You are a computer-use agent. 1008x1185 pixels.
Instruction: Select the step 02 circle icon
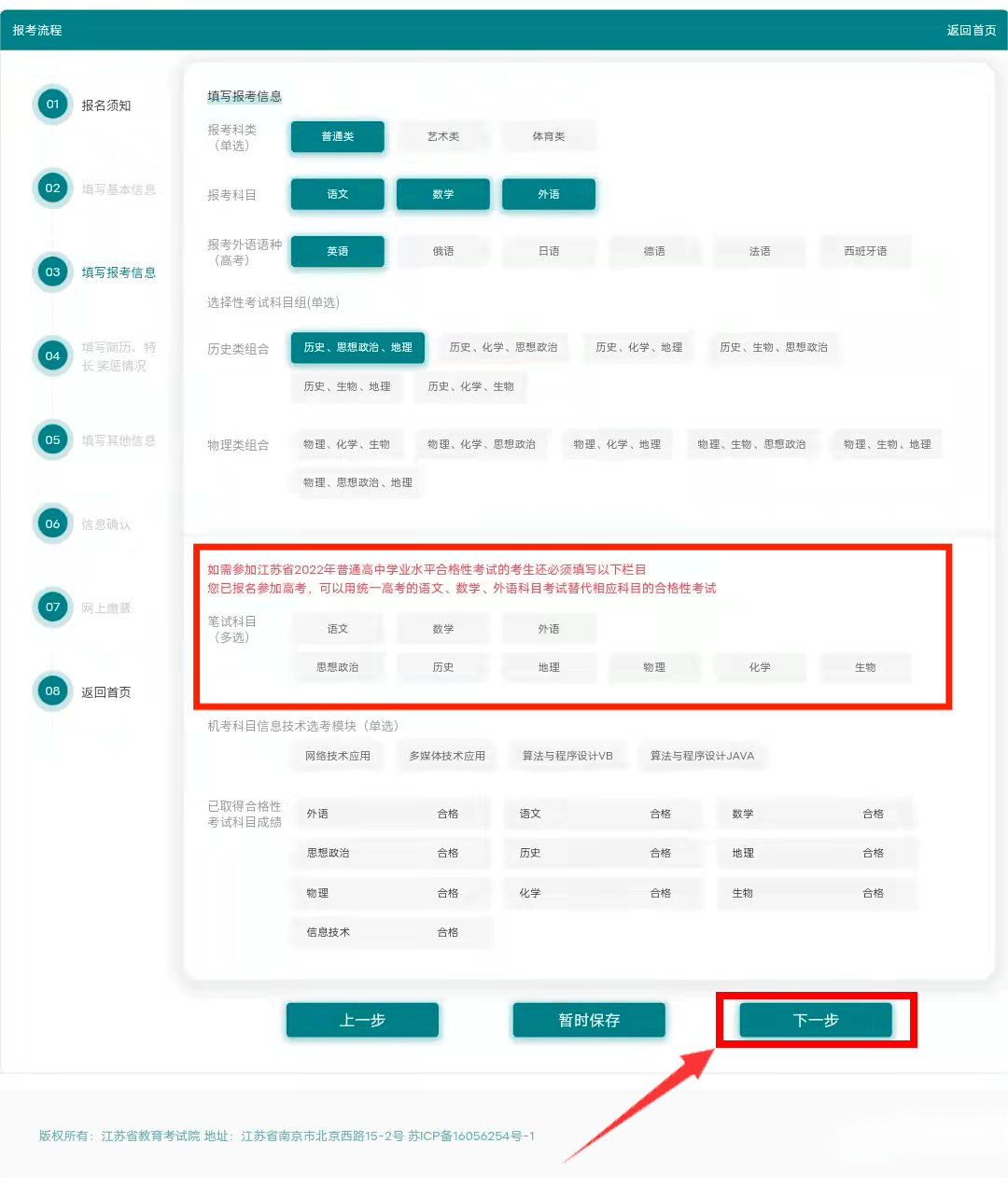[52, 188]
